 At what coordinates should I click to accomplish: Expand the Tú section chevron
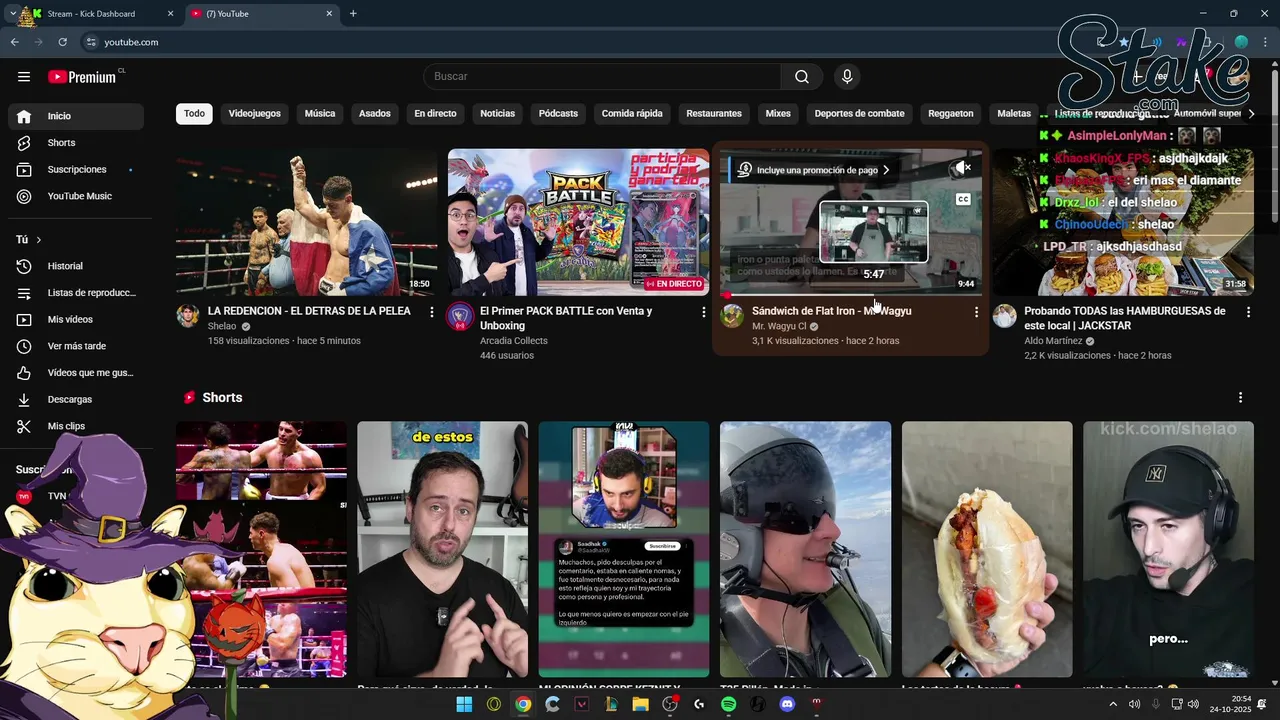(x=39, y=240)
